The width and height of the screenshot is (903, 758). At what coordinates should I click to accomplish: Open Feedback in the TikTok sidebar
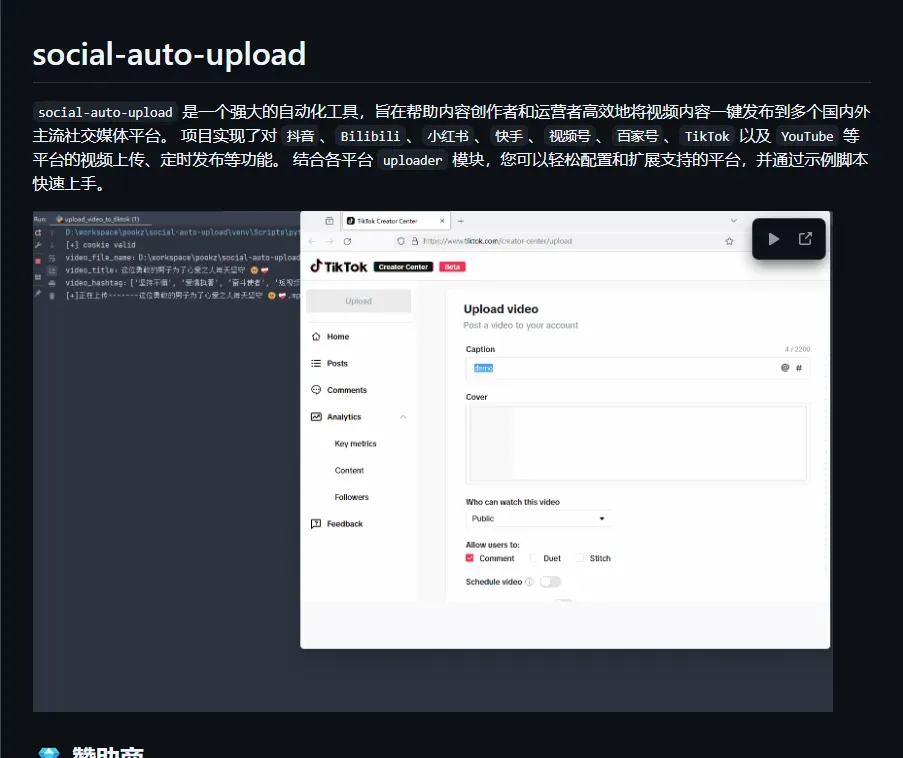point(345,524)
